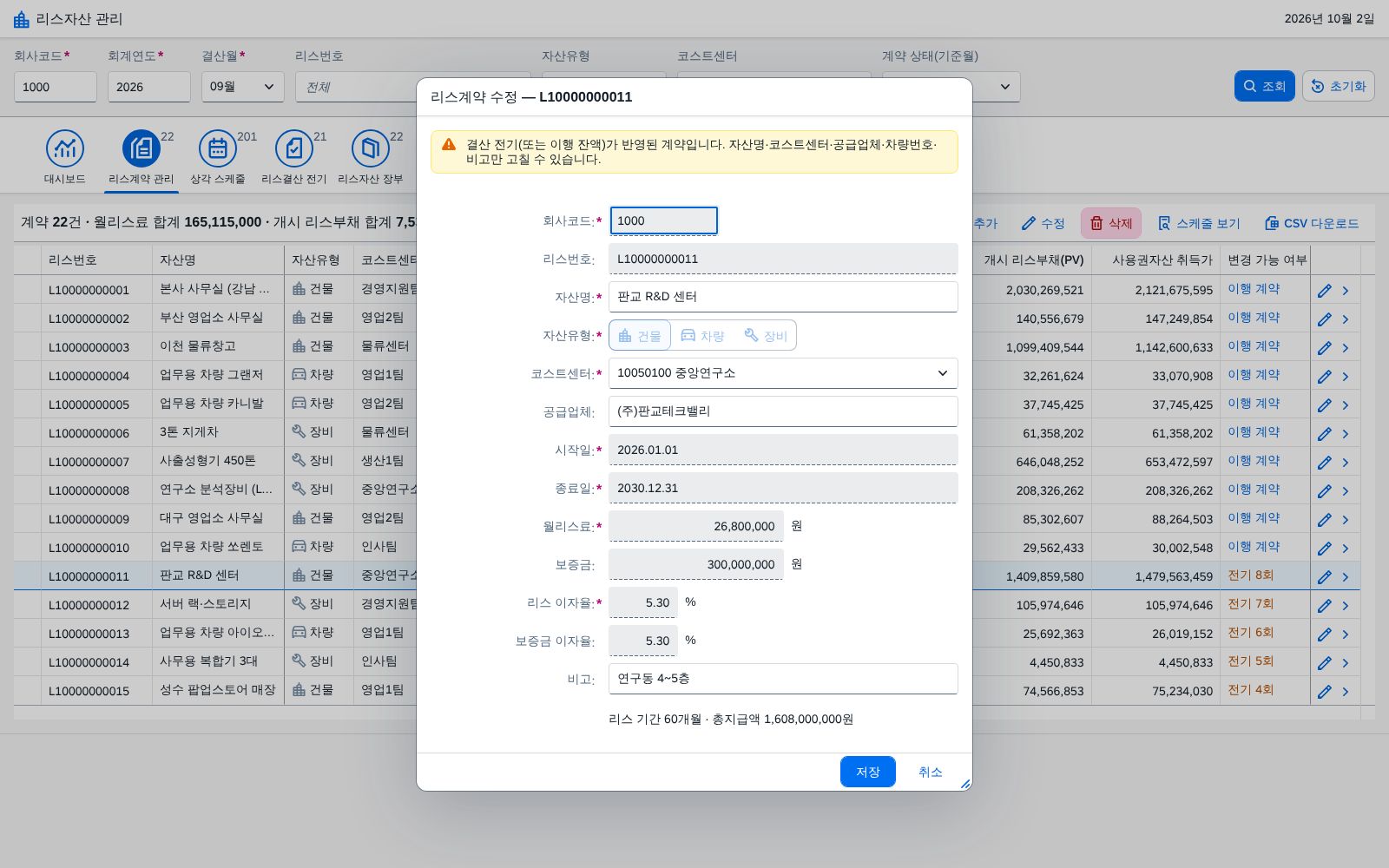Open the 결산월 09월 dropdown
Screen dimensions: 1389x868
243,87
